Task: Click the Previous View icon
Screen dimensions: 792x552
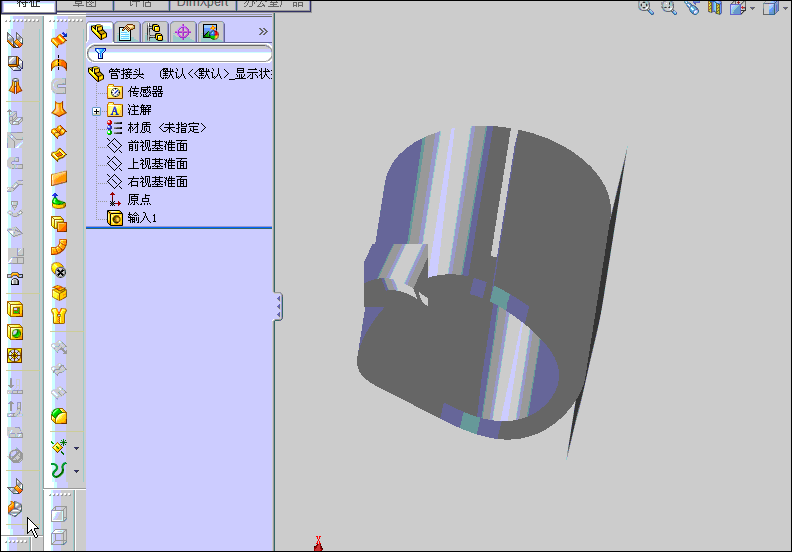Action: (692, 7)
